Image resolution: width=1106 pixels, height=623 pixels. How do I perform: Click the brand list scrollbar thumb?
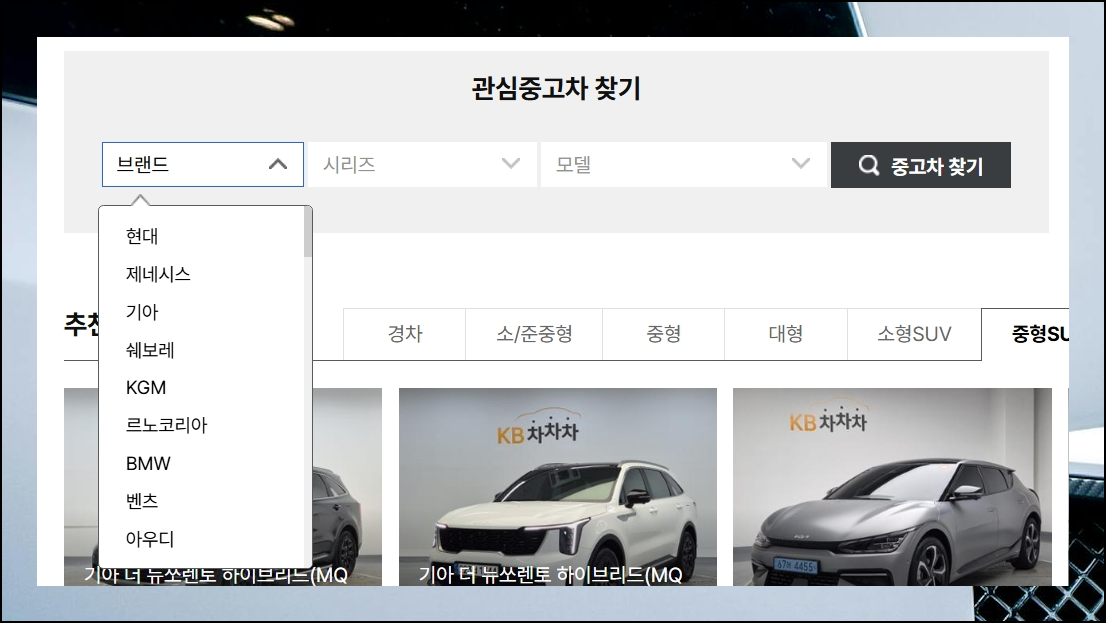(x=308, y=232)
